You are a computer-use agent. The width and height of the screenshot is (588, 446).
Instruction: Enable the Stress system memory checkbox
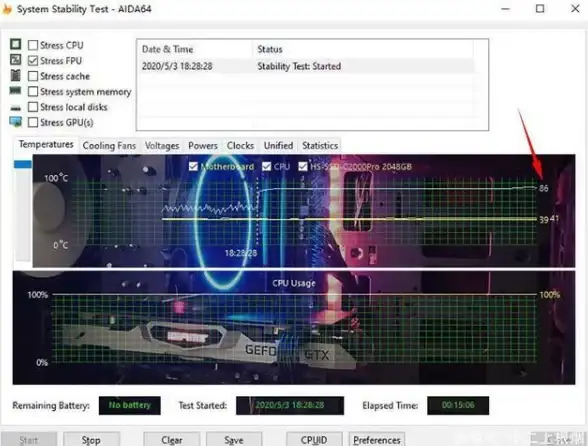tap(33, 91)
